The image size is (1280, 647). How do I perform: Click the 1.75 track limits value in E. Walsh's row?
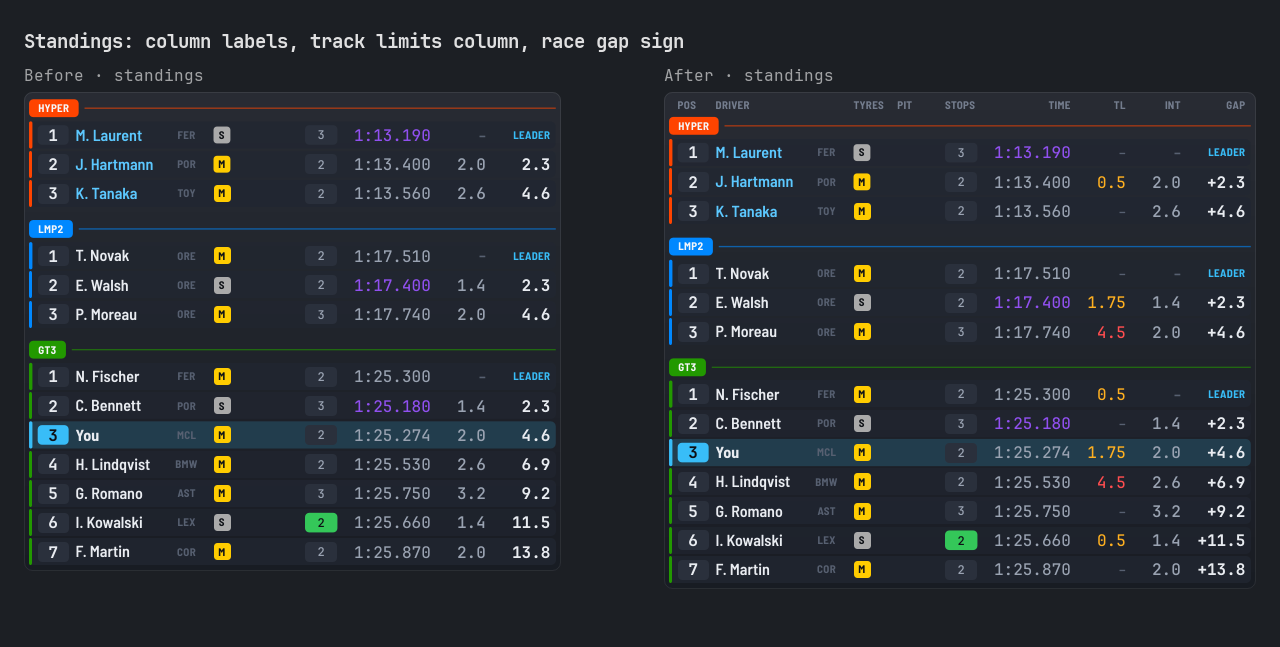coord(1106,302)
